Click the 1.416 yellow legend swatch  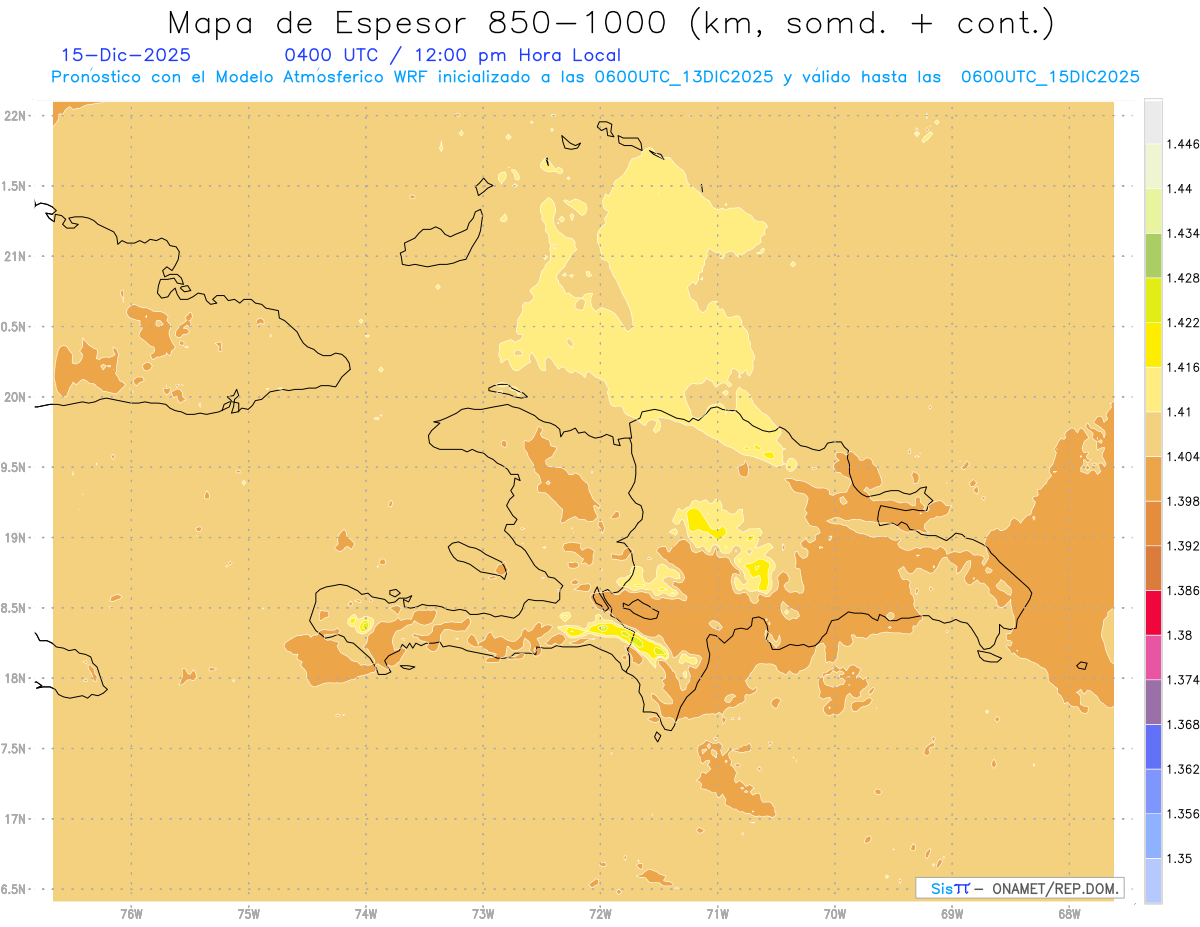pyautogui.click(x=1153, y=345)
